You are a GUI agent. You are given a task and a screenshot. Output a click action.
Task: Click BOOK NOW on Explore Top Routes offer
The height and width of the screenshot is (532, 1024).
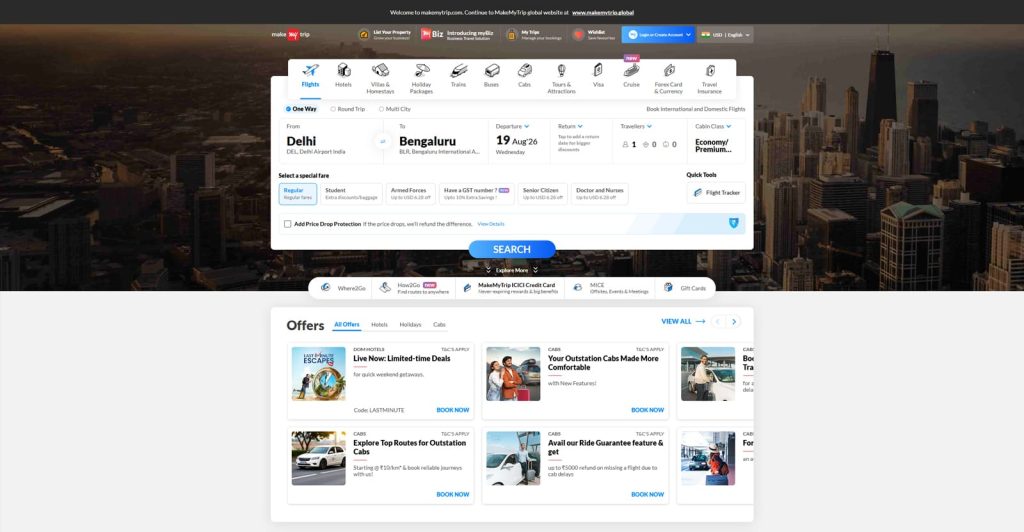pyautogui.click(x=453, y=494)
